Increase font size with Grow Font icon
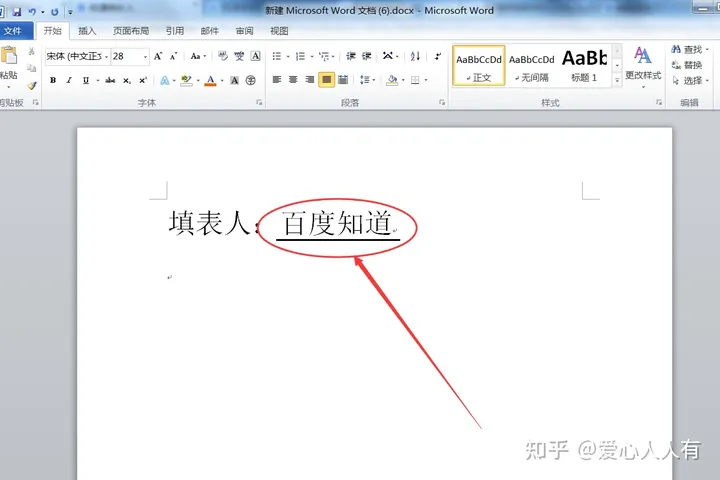 click(x=158, y=56)
